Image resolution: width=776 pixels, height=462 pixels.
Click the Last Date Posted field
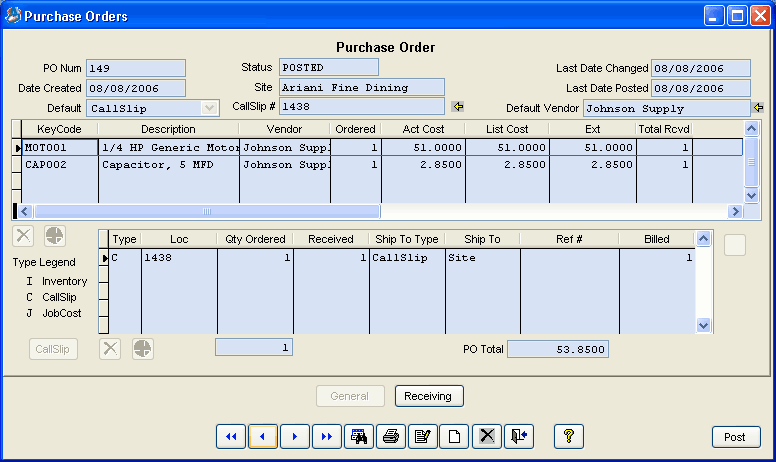pos(701,89)
